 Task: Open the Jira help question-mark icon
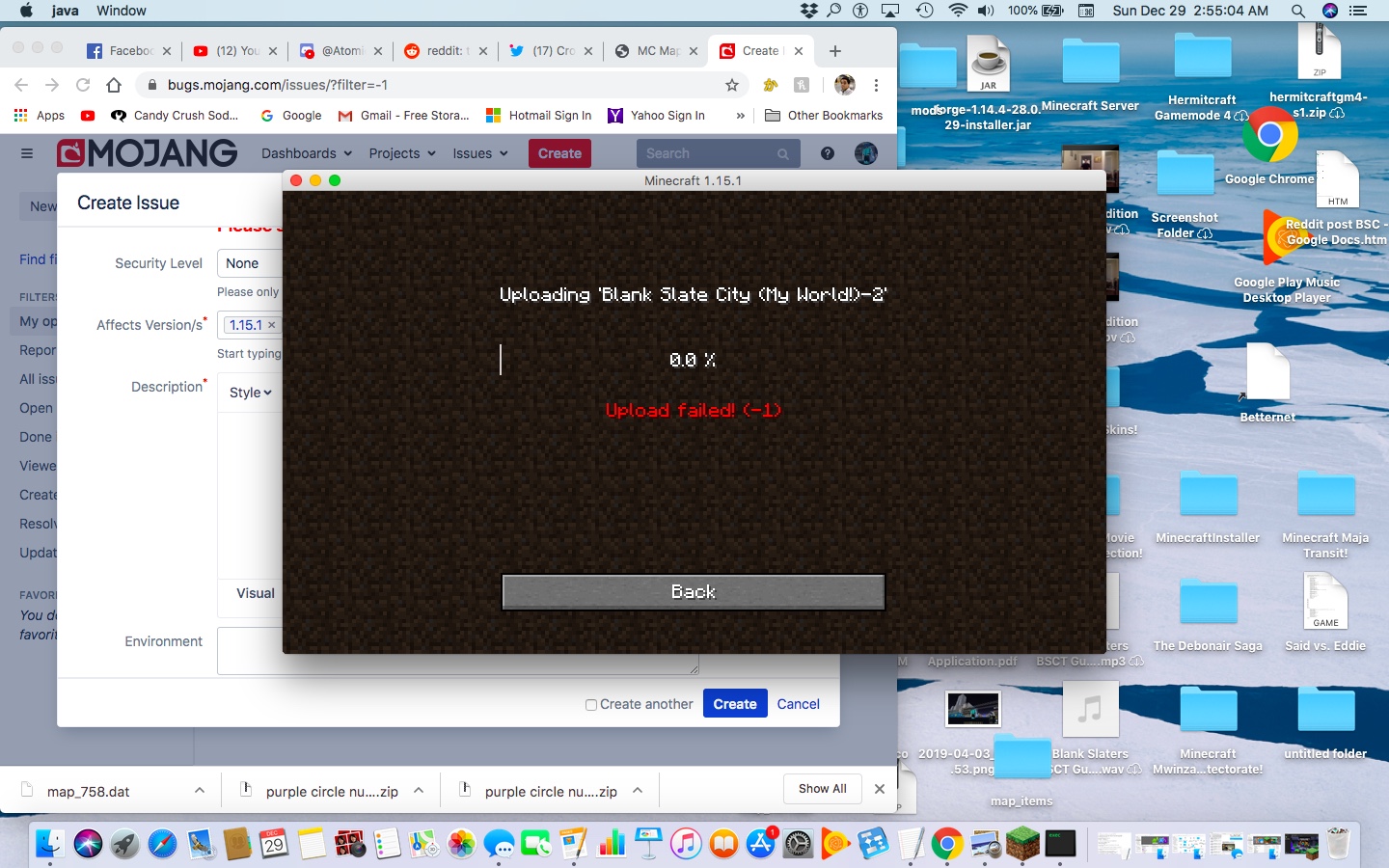click(828, 153)
